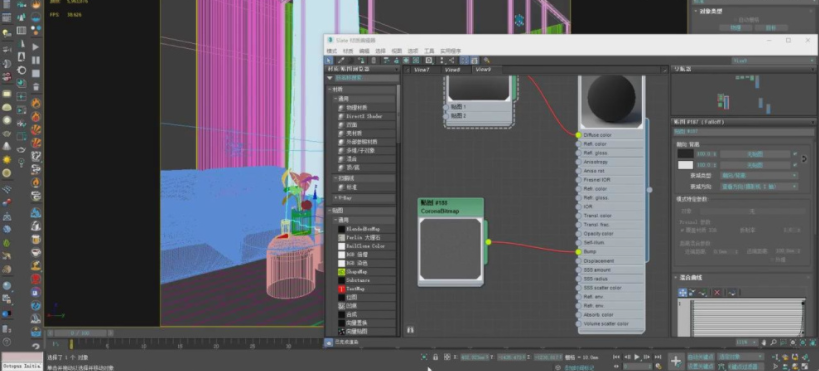Screen dimensions: 819x371
Task: Open the browser options triangle beside the search field
Action: (x=330, y=78)
